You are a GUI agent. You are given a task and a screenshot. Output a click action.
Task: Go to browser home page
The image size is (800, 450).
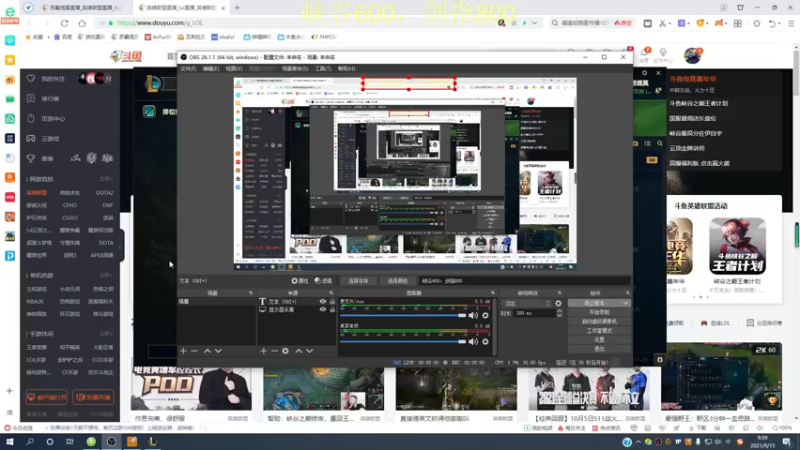coord(82,23)
